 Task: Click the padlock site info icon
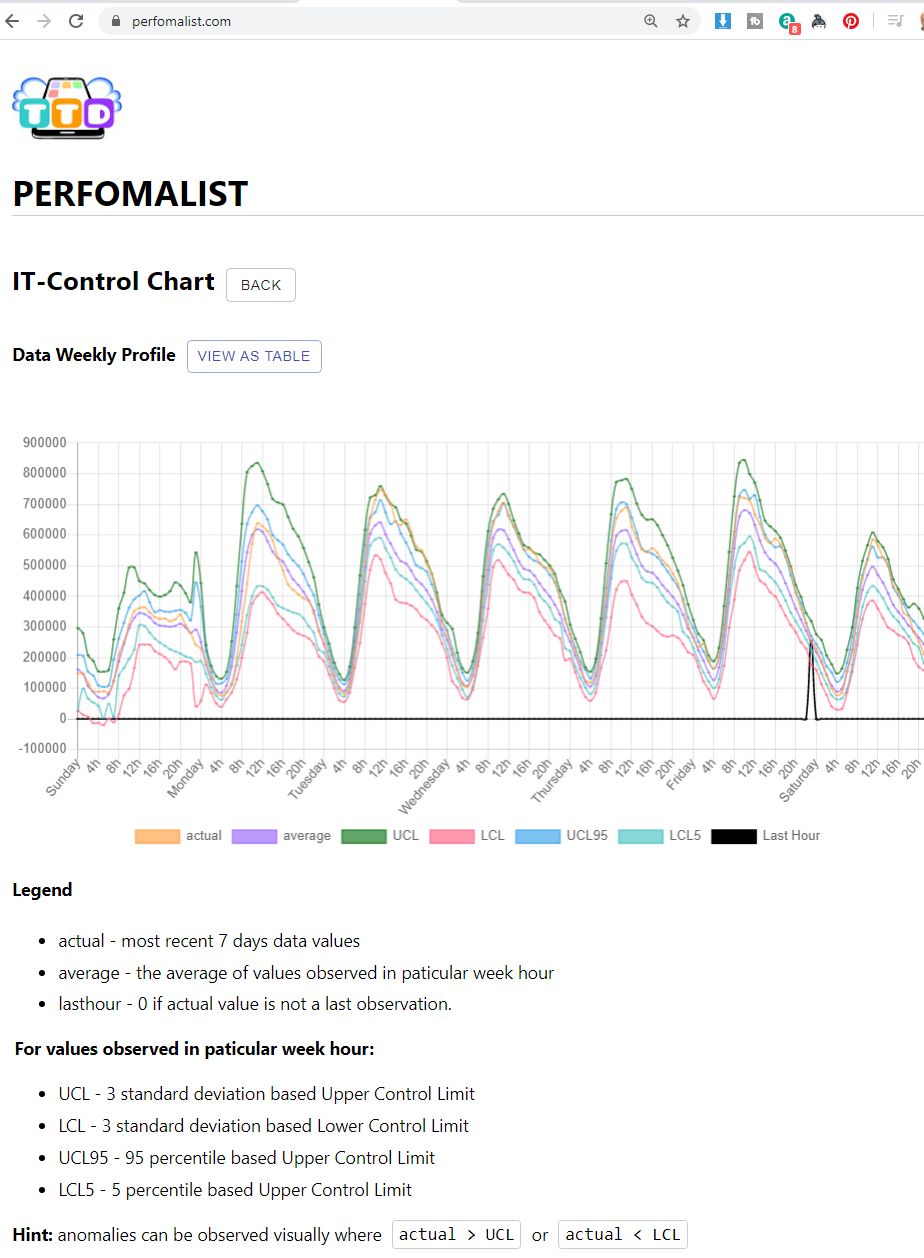pyautogui.click(x=116, y=21)
